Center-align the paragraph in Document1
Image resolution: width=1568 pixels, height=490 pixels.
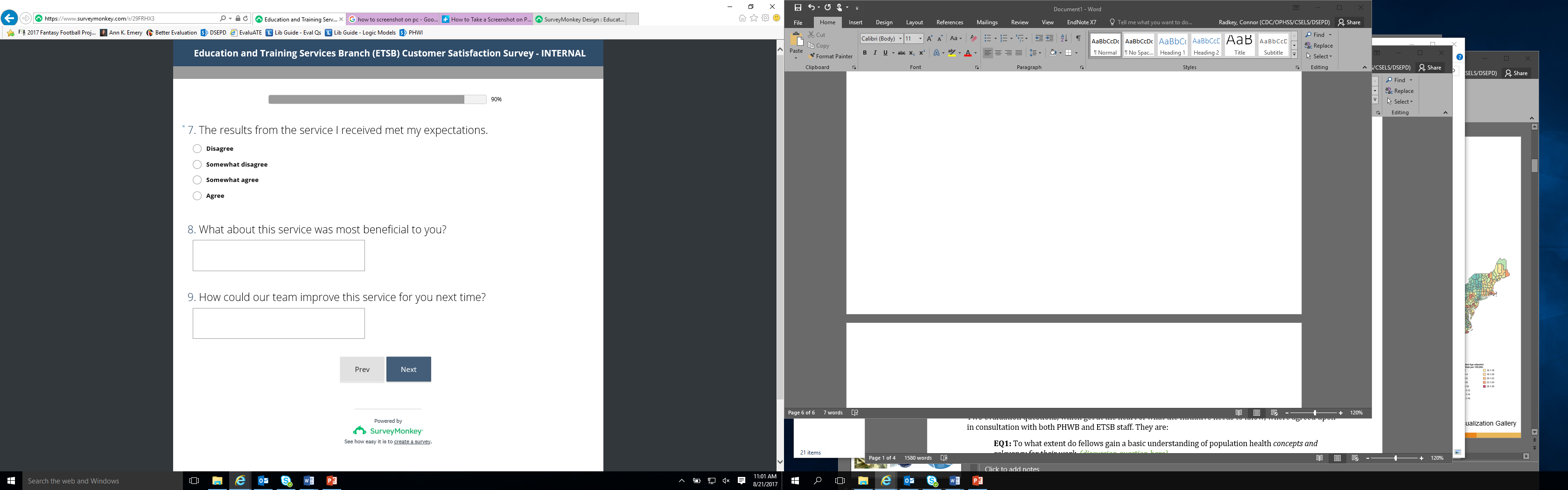[998, 53]
